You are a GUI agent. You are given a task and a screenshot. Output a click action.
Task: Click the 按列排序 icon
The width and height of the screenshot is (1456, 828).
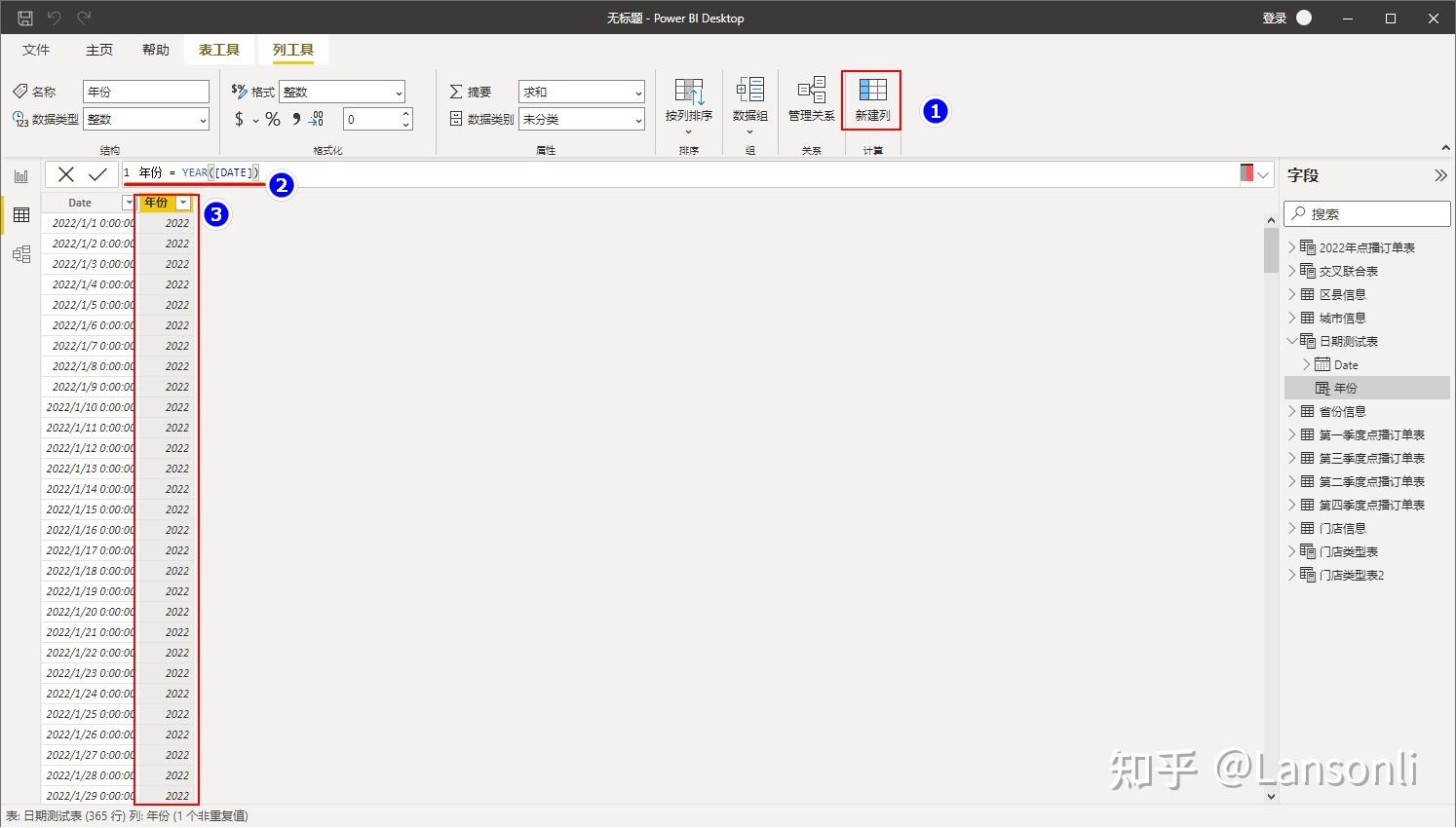tap(688, 98)
